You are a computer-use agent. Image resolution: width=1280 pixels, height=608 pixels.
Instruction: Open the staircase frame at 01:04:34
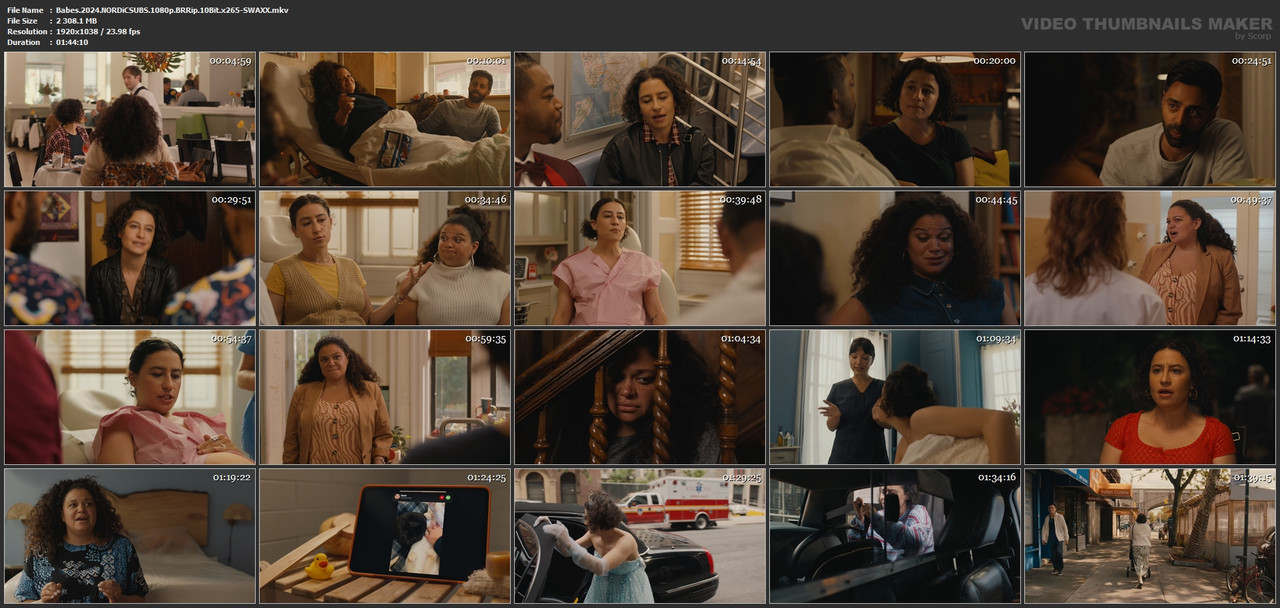(x=640, y=397)
